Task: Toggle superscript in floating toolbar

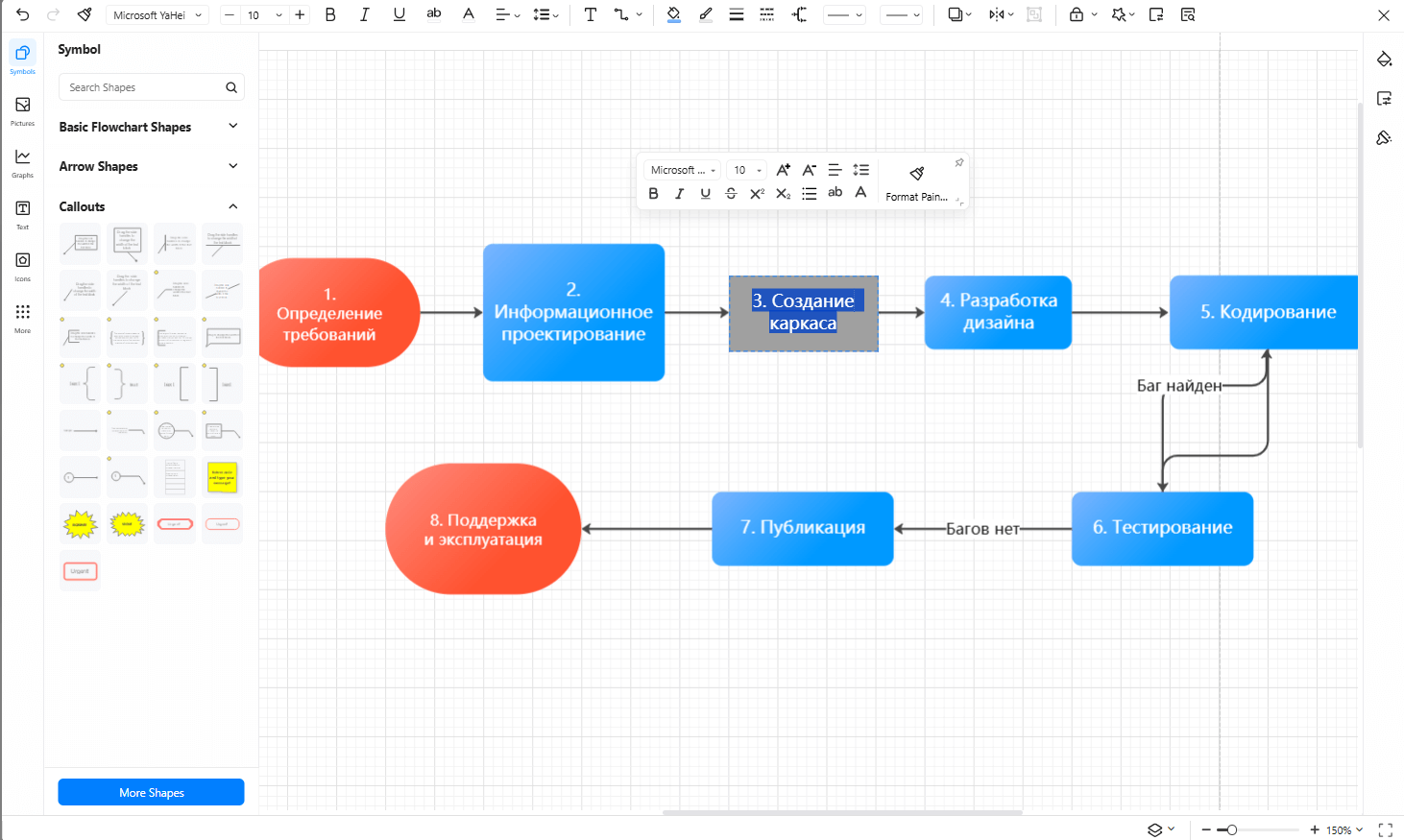Action: [757, 193]
